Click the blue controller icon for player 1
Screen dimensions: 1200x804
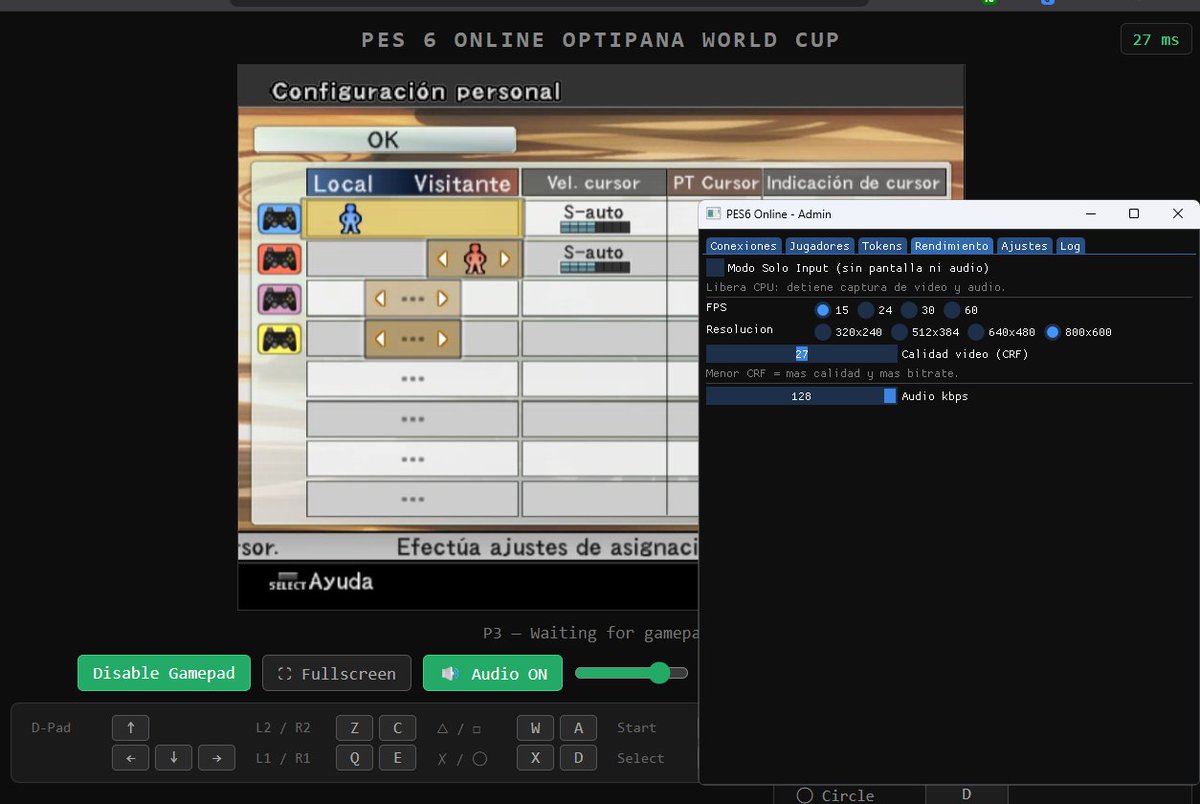(279, 218)
